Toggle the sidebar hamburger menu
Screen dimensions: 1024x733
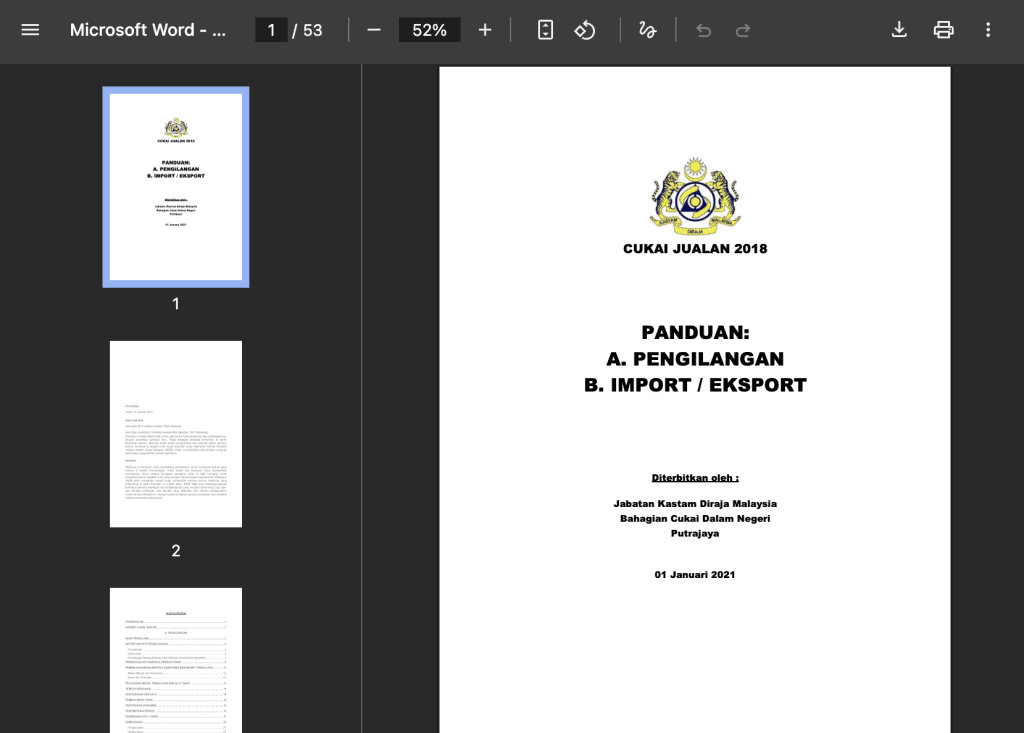(x=30, y=30)
